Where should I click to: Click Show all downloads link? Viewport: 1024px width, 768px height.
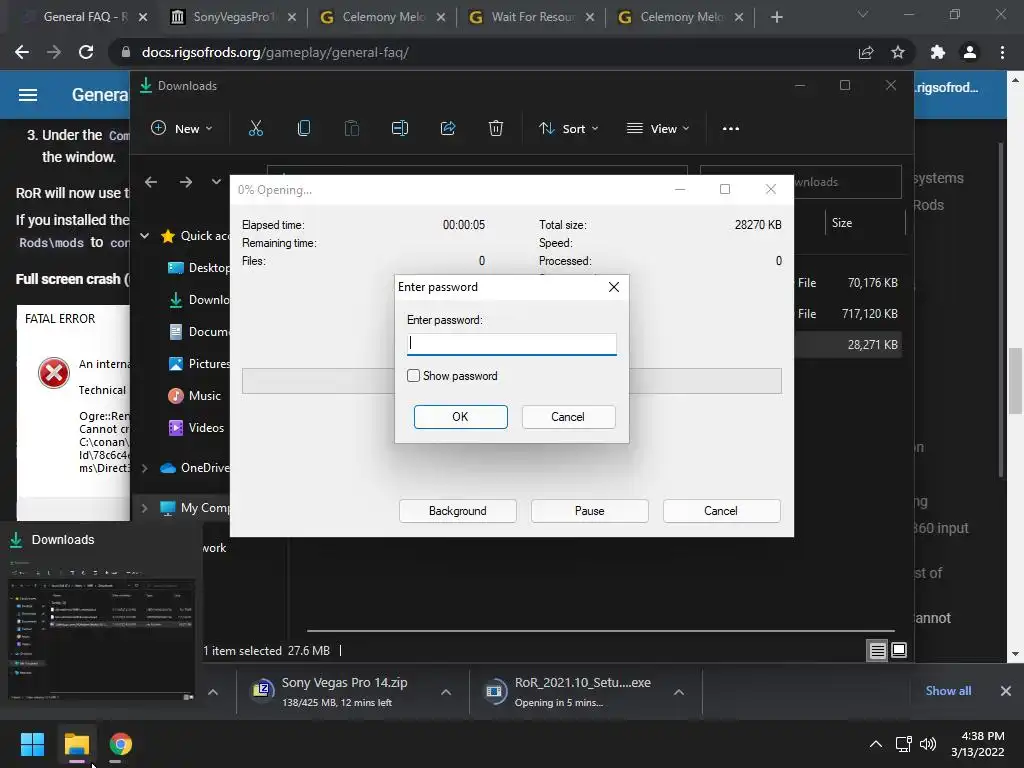[x=948, y=690]
